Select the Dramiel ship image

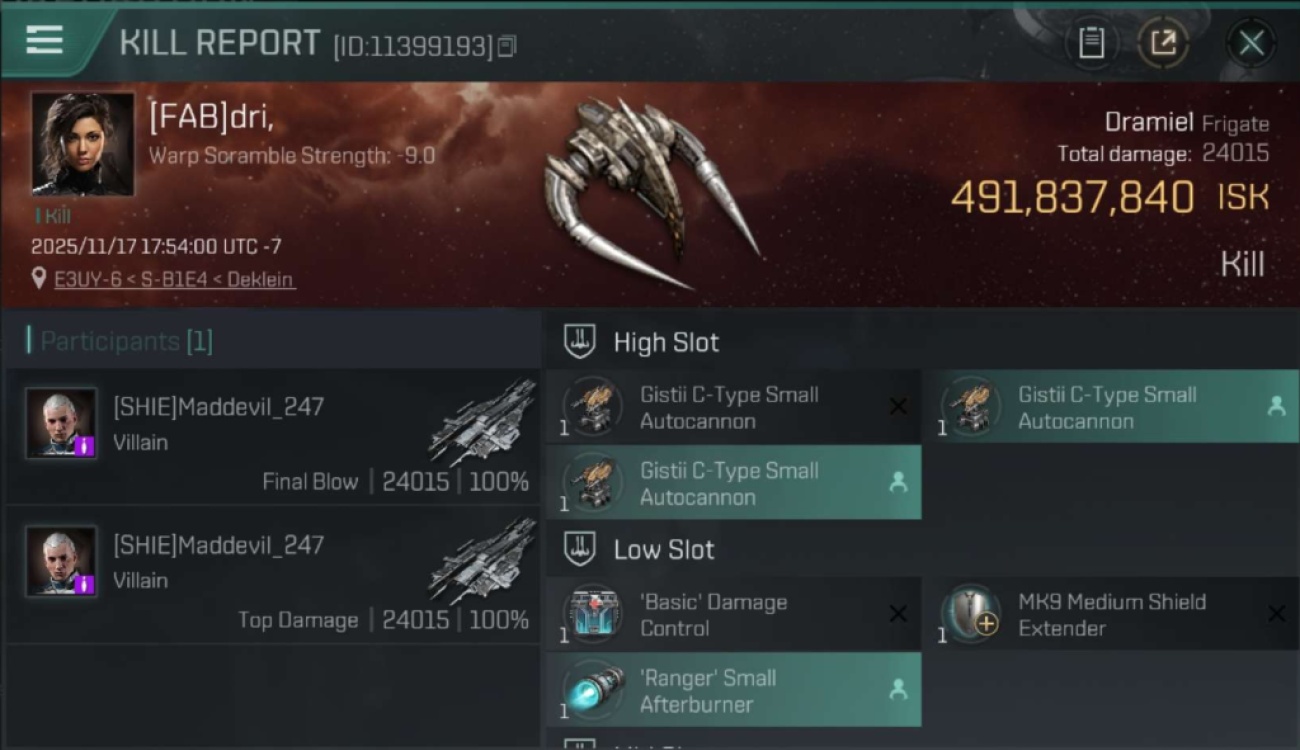650,190
